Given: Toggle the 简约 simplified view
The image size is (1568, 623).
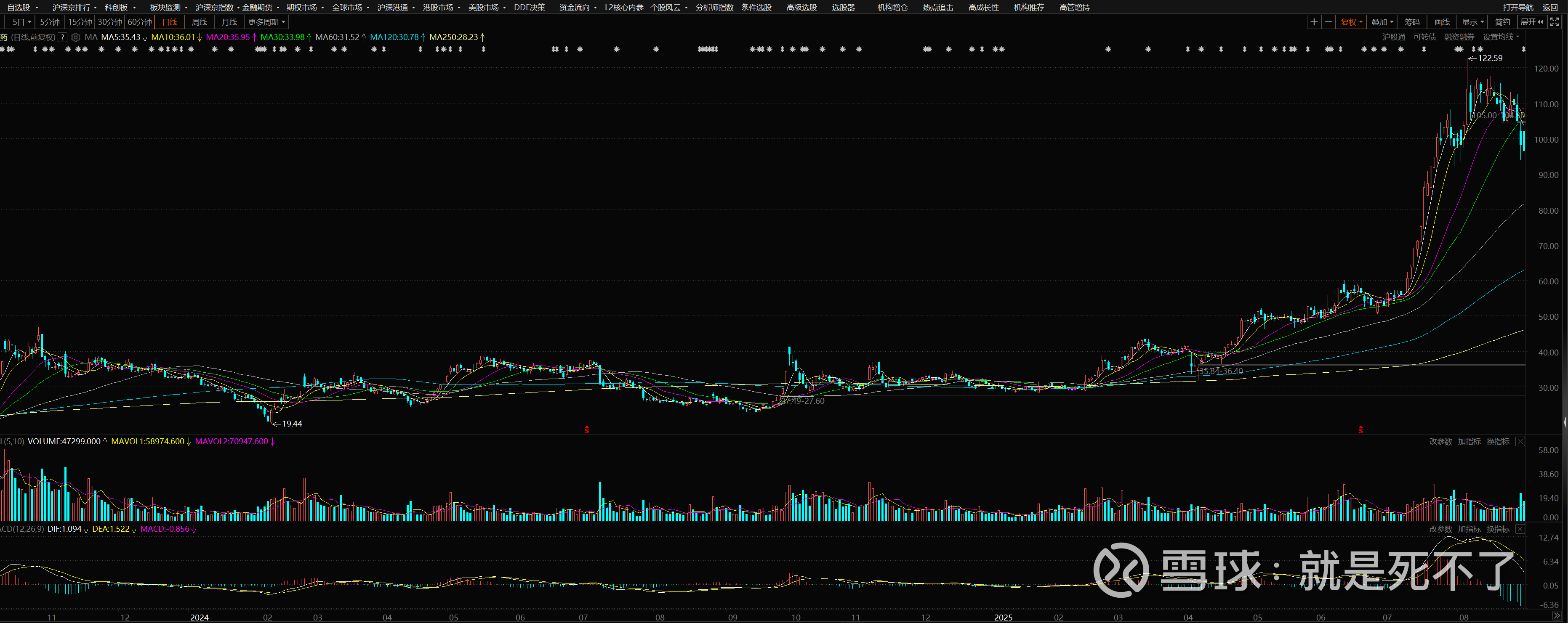Looking at the screenshot, I should [x=1502, y=22].
